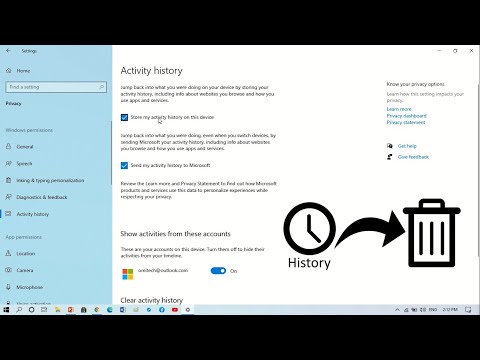The width and height of the screenshot is (480, 360).
Task: Click the Know your privacy options text
Action: [x=416, y=84]
